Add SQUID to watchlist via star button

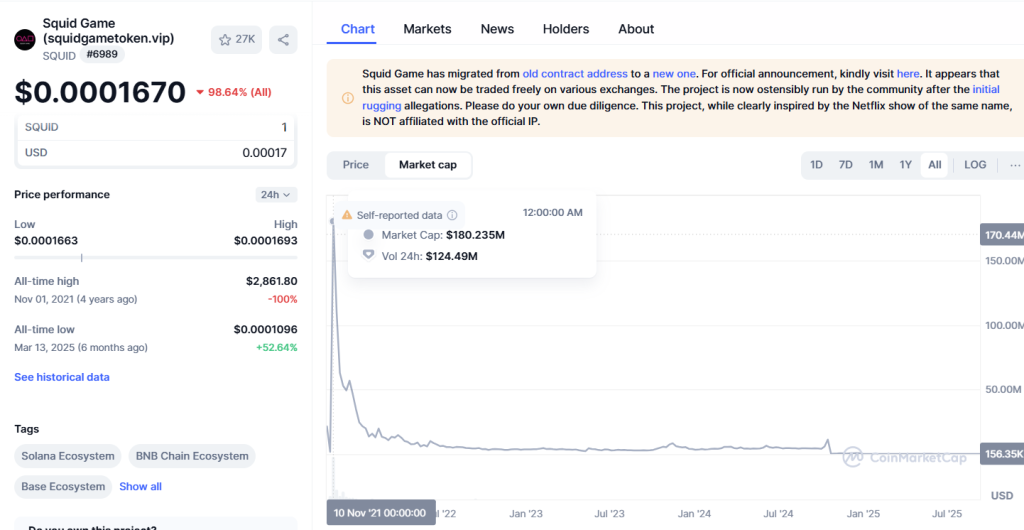coord(236,40)
